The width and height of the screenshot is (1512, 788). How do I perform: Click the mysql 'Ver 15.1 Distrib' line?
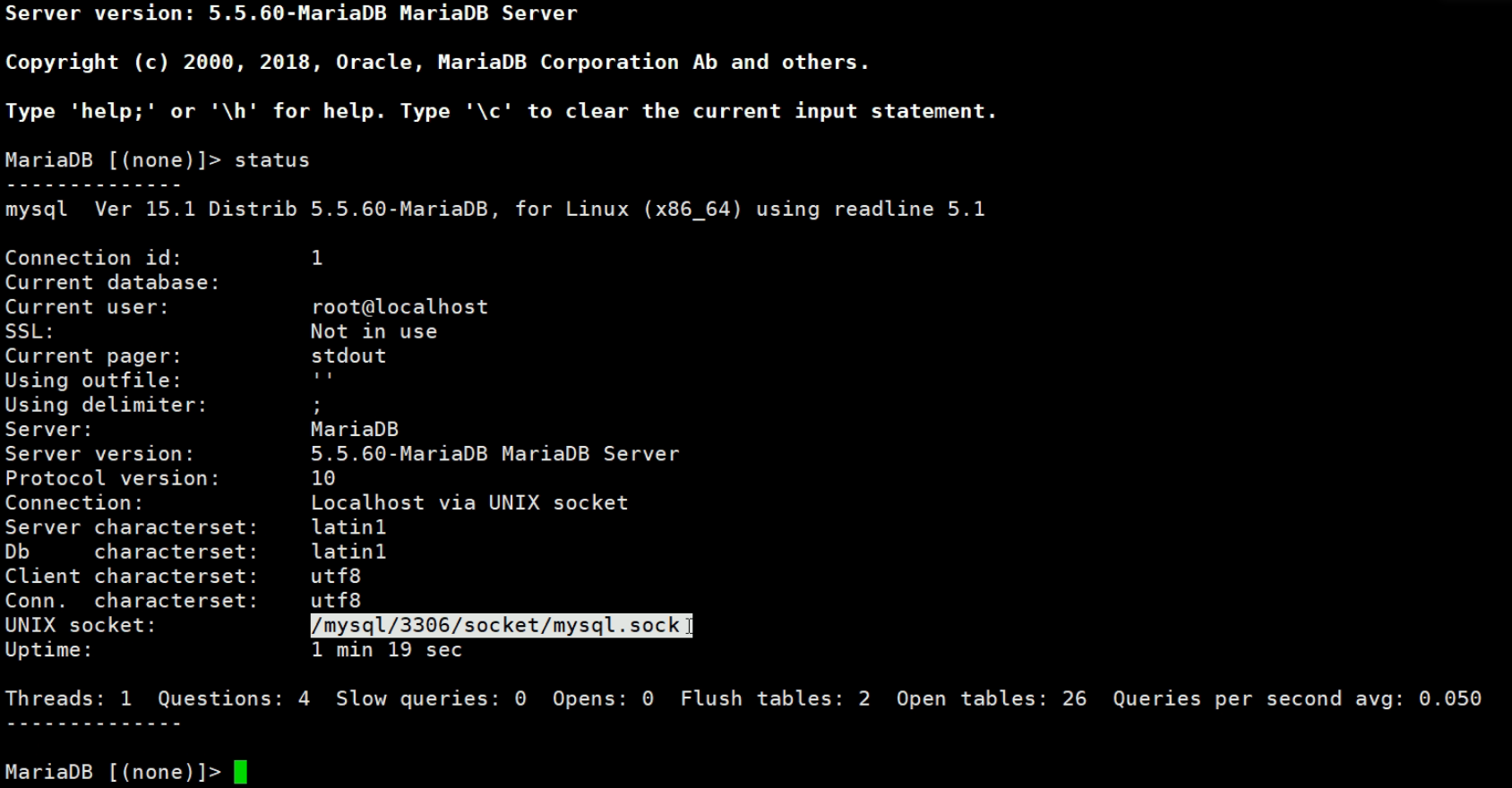coord(494,210)
